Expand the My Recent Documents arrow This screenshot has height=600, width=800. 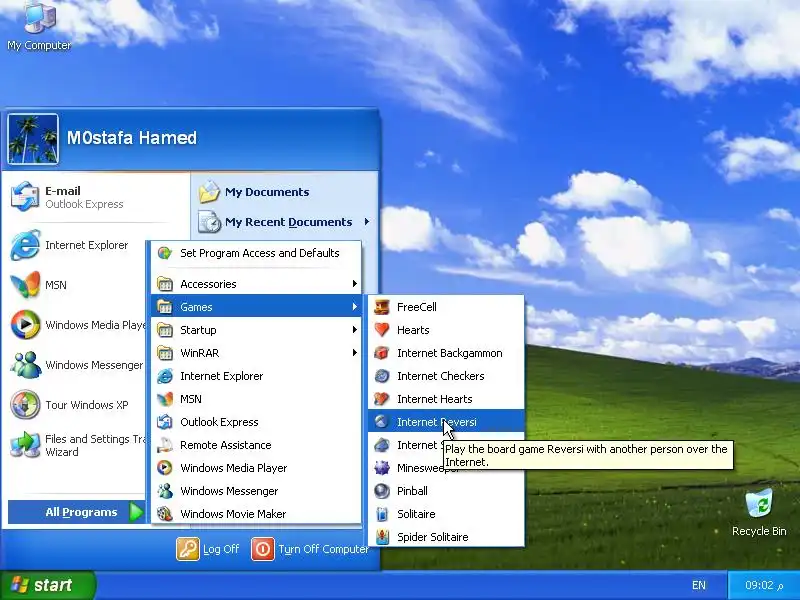tap(367, 222)
